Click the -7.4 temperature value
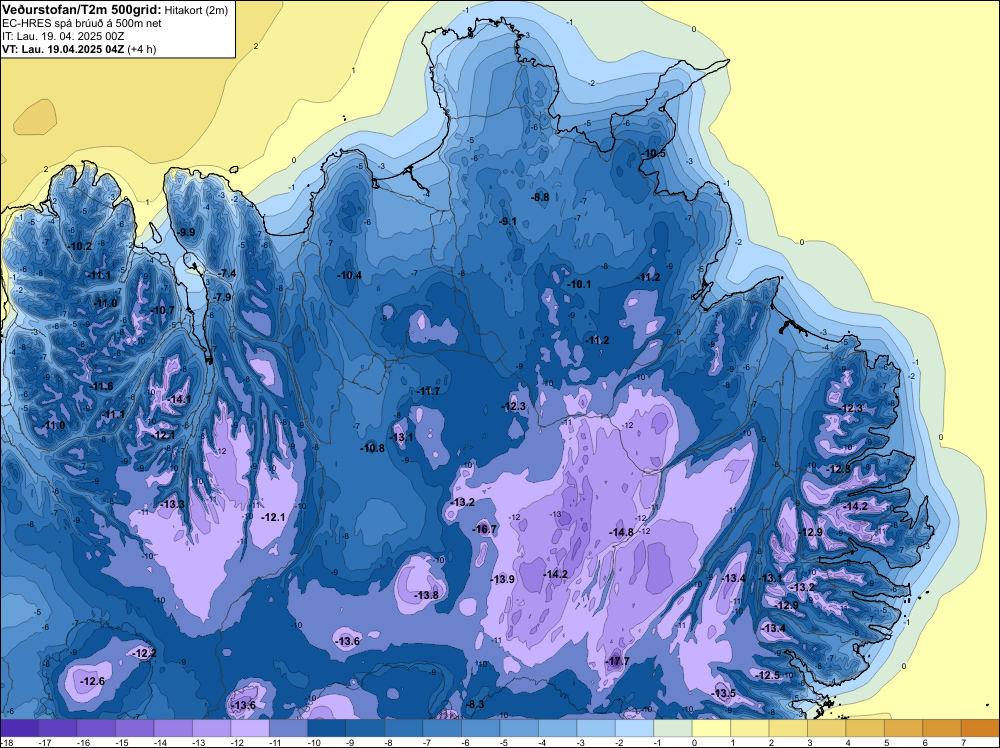 pyautogui.click(x=226, y=274)
